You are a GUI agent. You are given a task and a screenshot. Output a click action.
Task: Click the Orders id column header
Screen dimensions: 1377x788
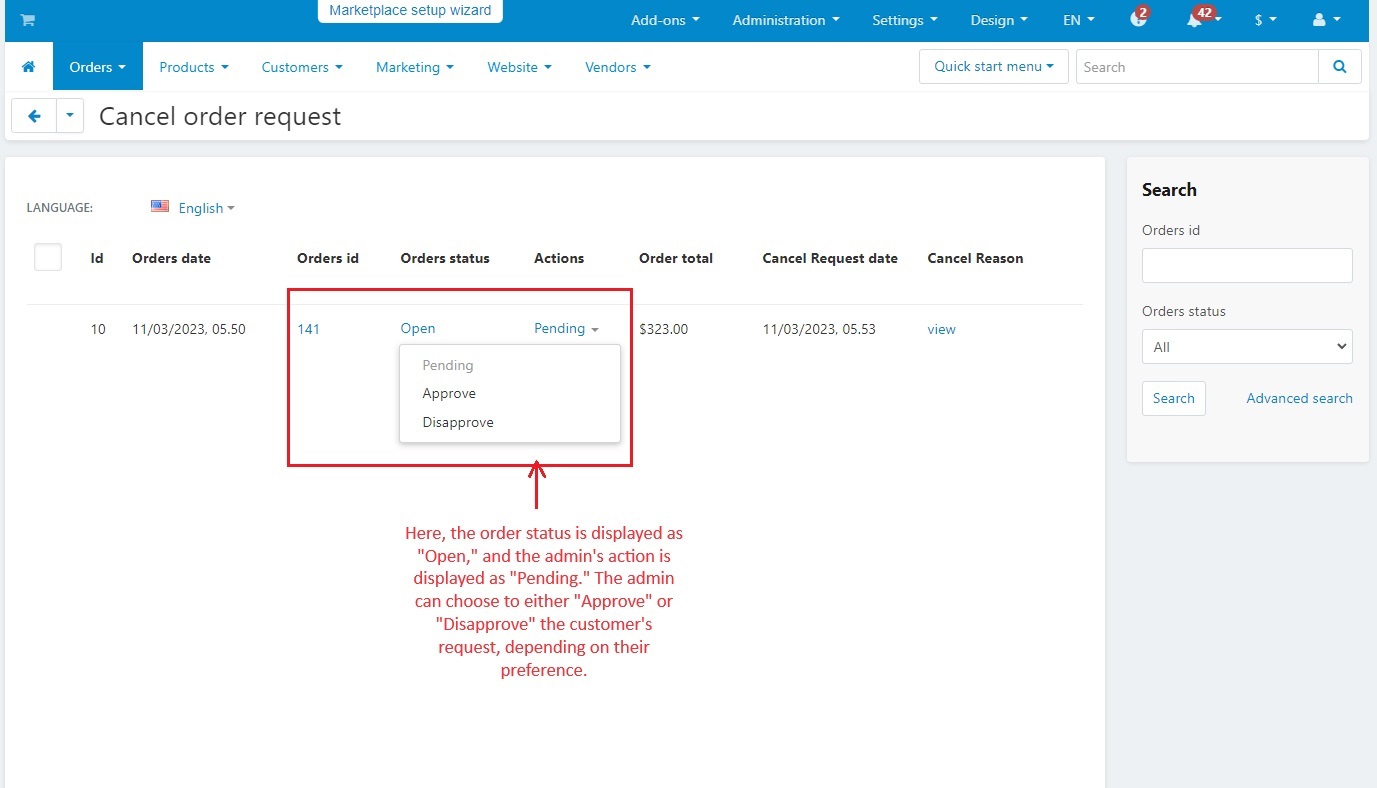(x=328, y=258)
